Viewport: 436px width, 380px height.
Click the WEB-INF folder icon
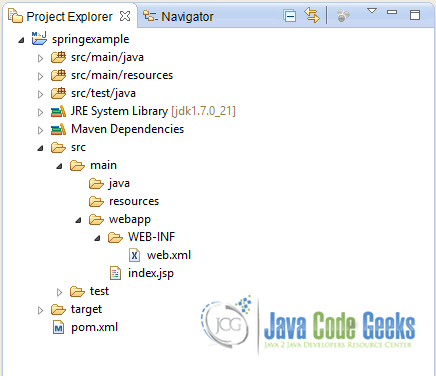pyautogui.click(x=115, y=237)
